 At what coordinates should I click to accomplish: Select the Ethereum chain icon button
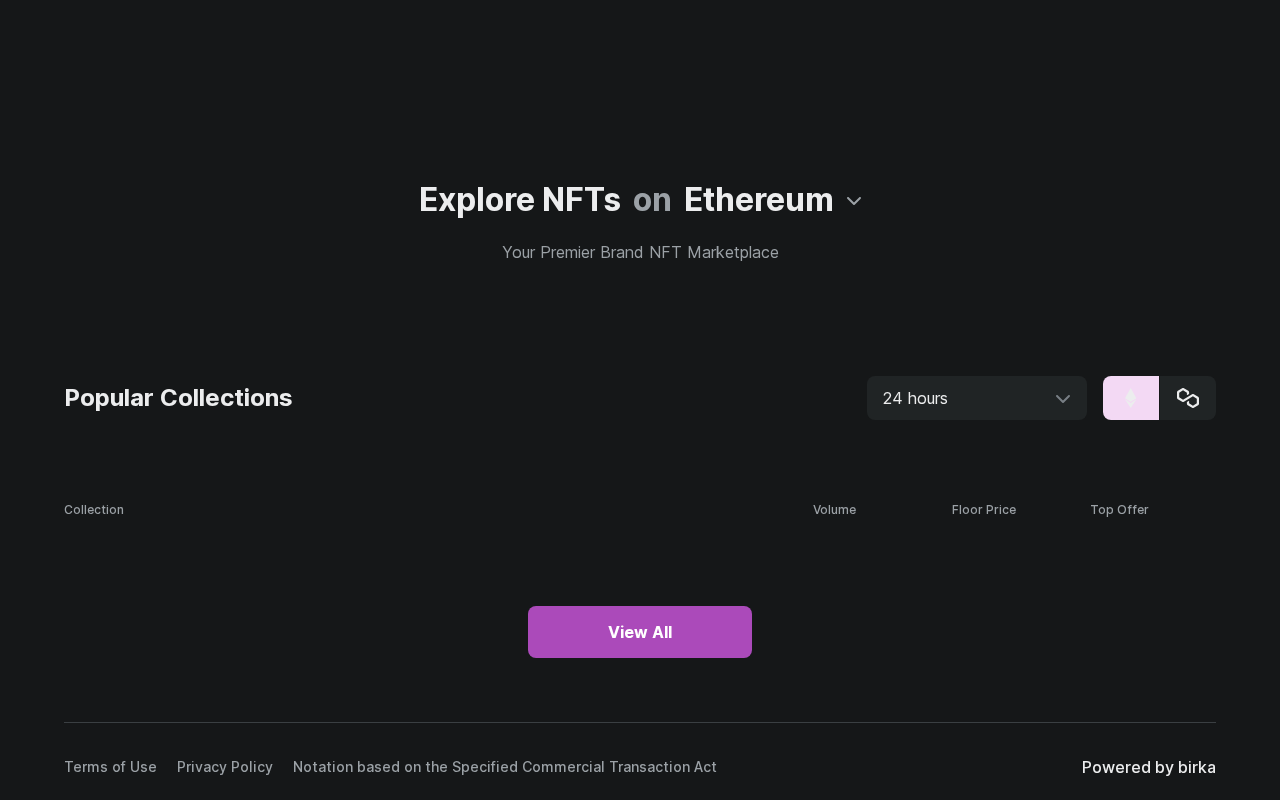point(1130,398)
